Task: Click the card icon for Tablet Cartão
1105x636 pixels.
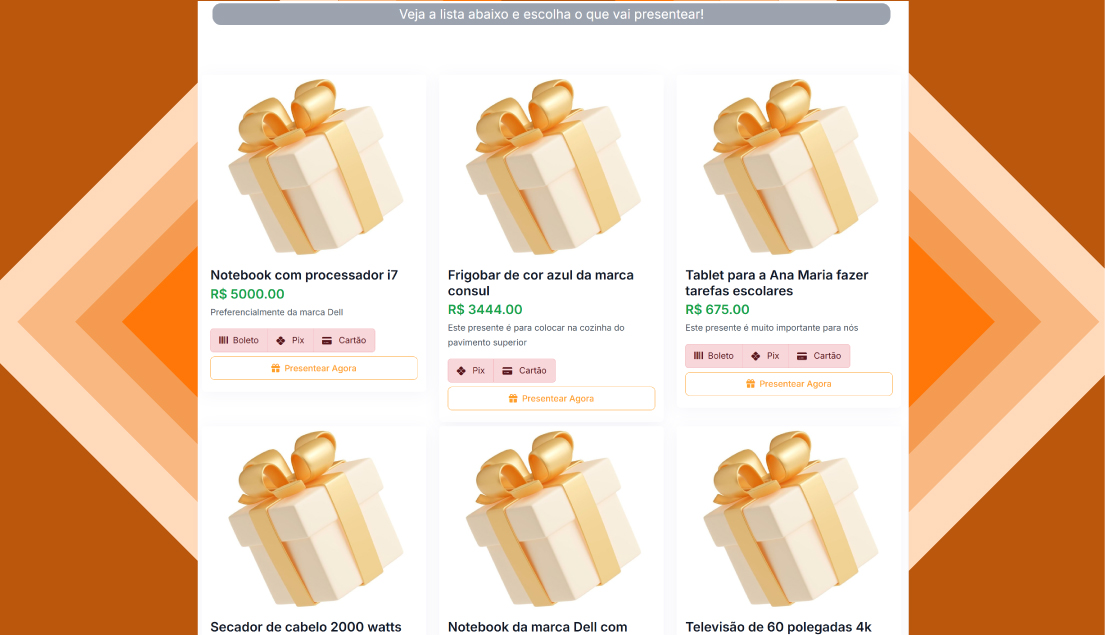Action: point(801,356)
